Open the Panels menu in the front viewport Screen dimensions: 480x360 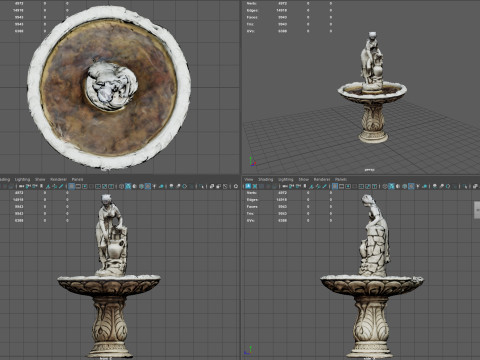77,179
